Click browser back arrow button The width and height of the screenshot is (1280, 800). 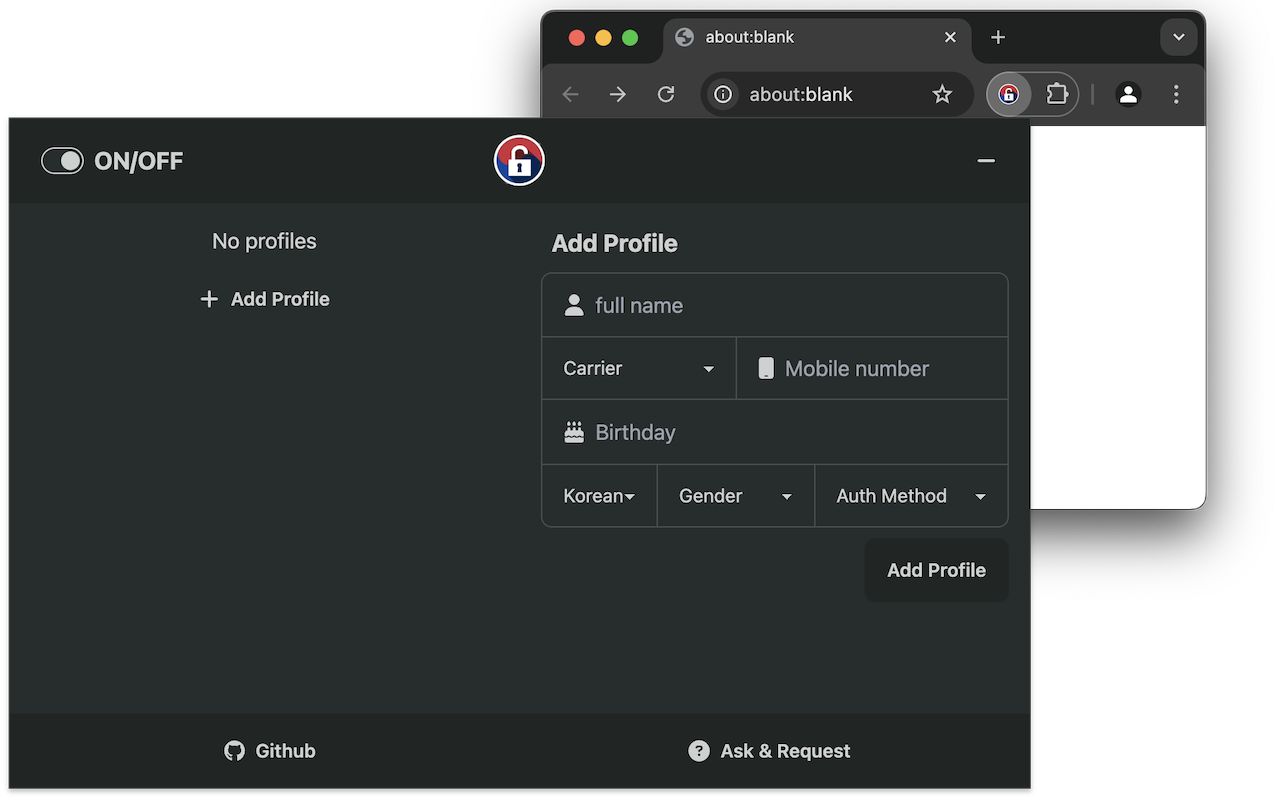[570, 94]
